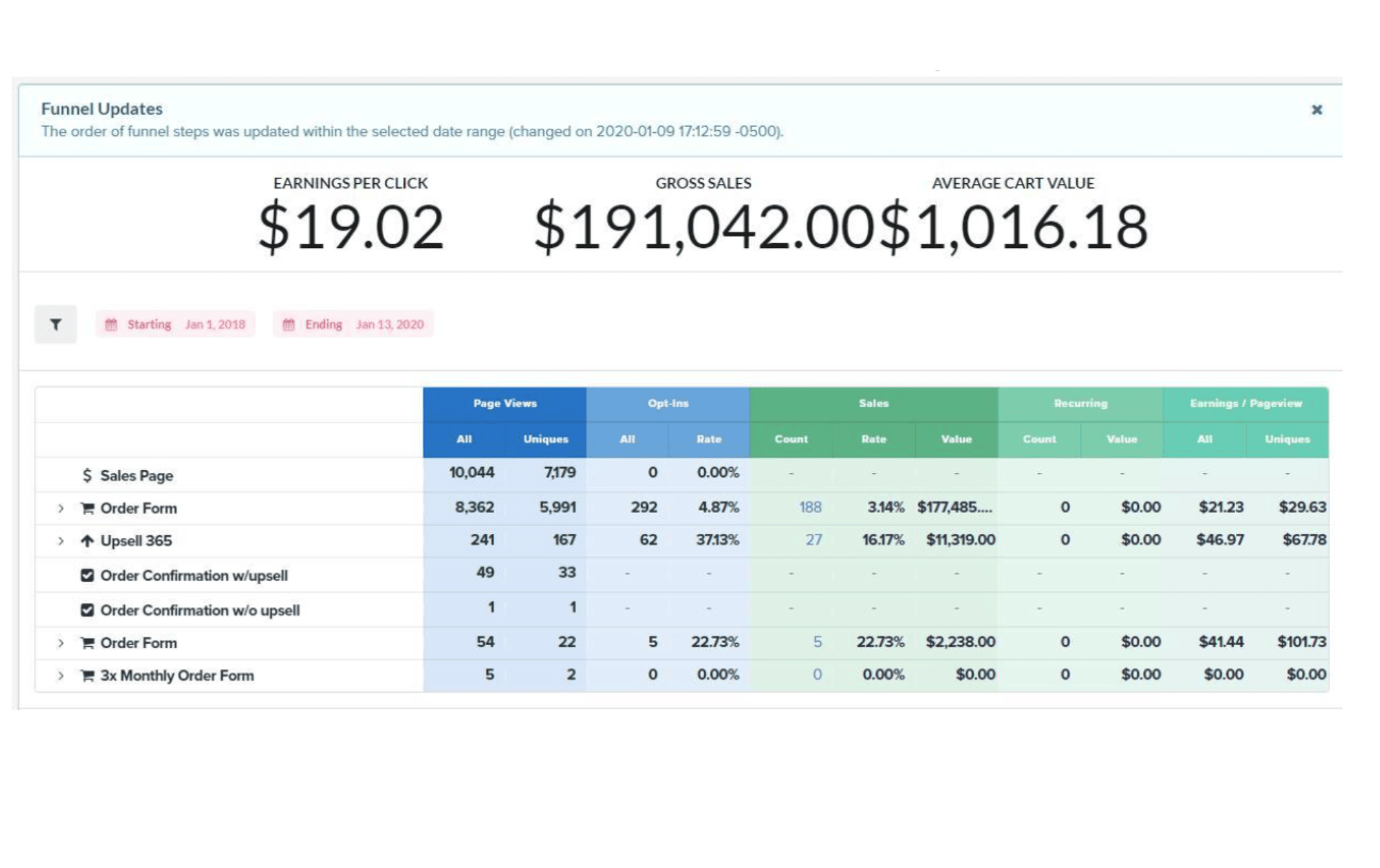Click checkbox icon for Order Confirmation w/upsell

click(87, 576)
